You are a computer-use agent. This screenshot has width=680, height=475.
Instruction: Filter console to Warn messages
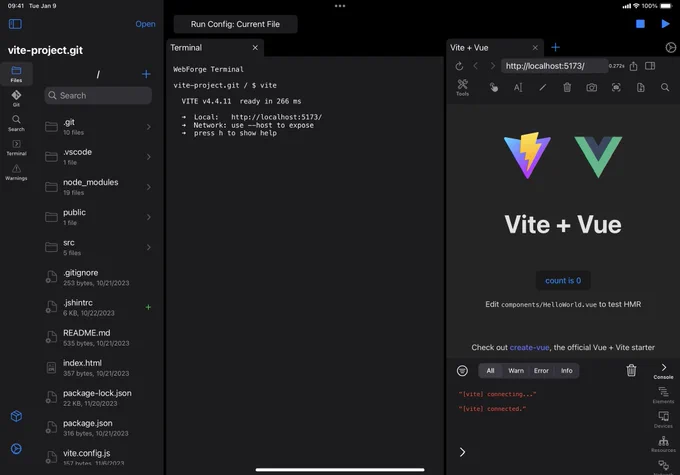(516, 370)
